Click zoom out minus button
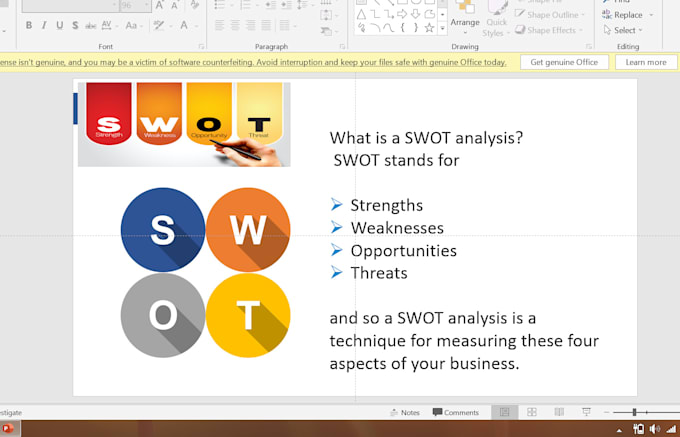 click(x=607, y=412)
